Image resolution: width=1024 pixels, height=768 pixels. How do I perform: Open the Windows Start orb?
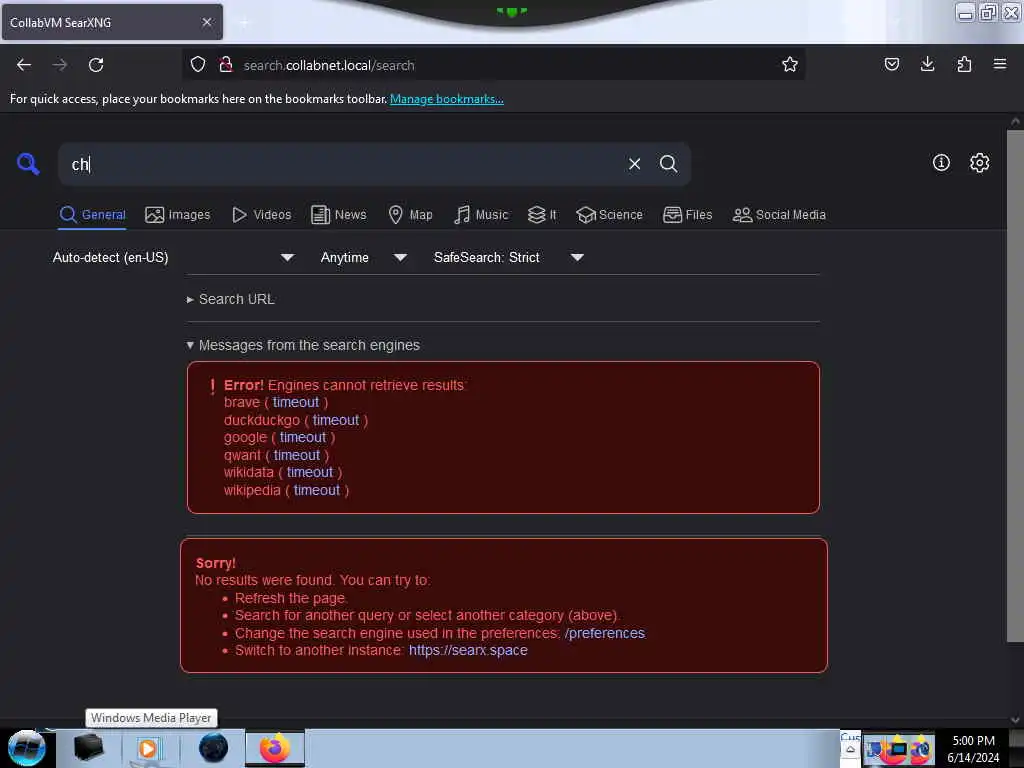coord(27,748)
